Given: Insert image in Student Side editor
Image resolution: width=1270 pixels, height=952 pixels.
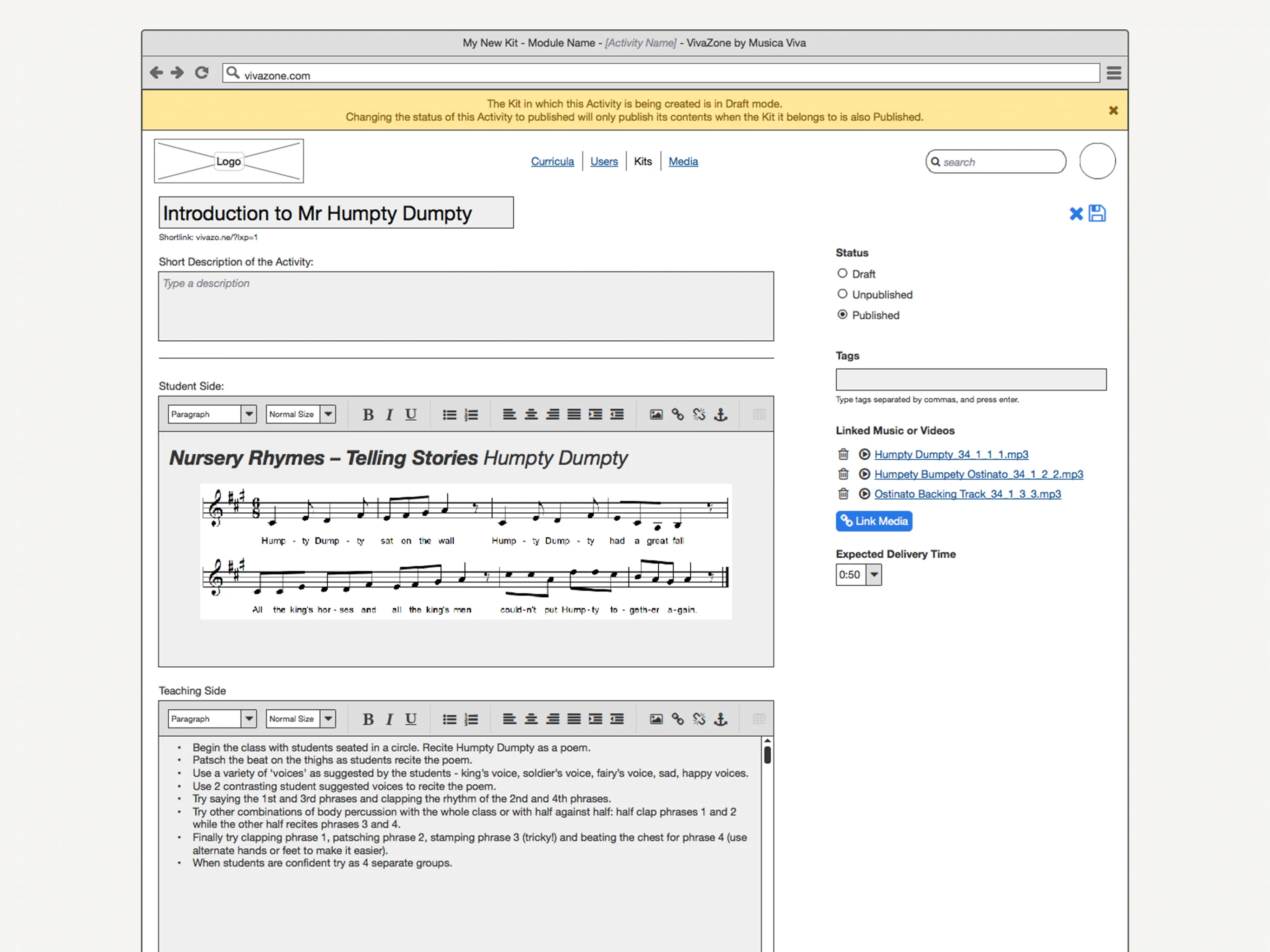Looking at the screenshot, I should point(655,415).
